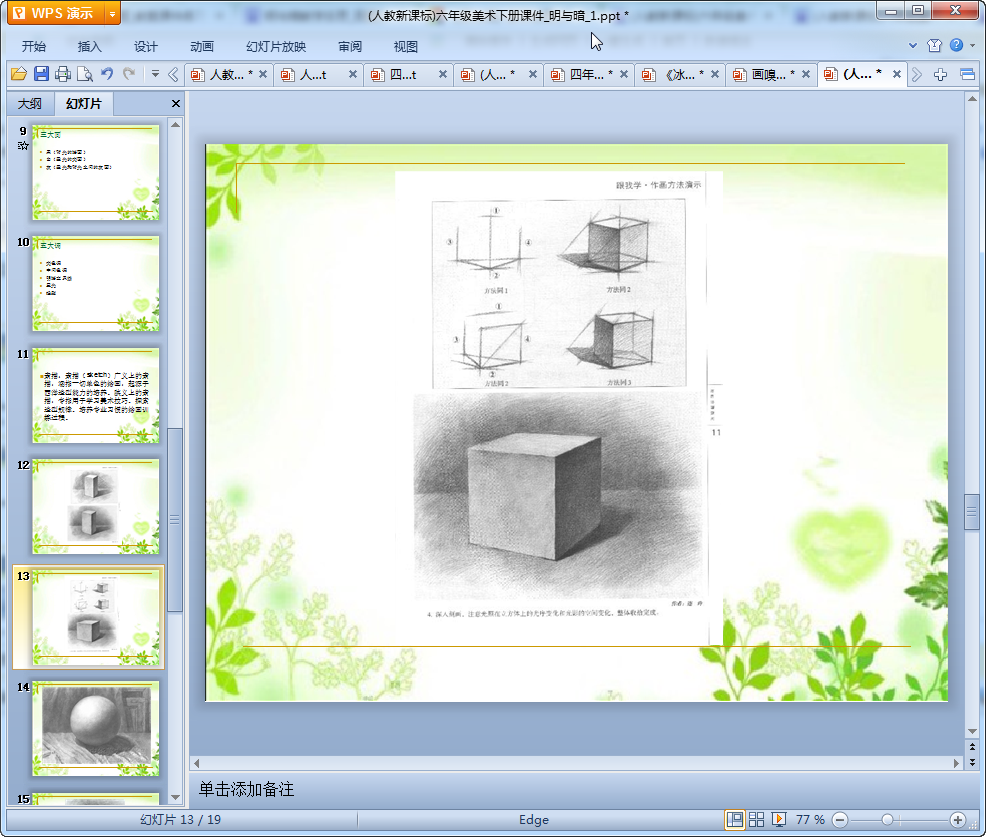Click the Print icon in toolbar
Image resolution: width=986 pixels, height=837 pixels.
pos(63,74)
